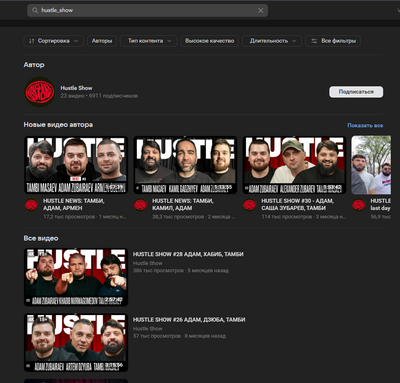Click the sliders icon in Все фильтры
Image resolution: width=400 pixels, height=383 pixels.
[x=314, y=41]
